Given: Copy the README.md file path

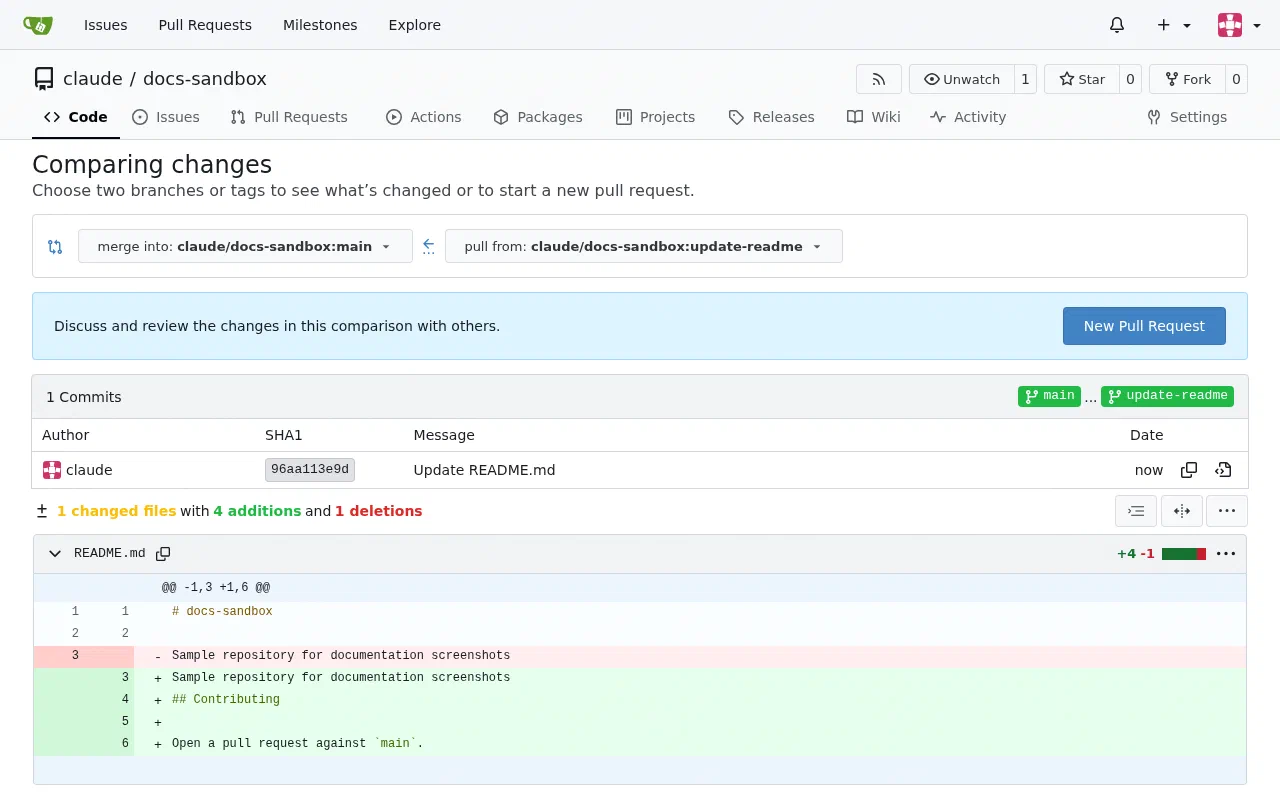Looking at the screenshot, I should (x=163, y=554).
